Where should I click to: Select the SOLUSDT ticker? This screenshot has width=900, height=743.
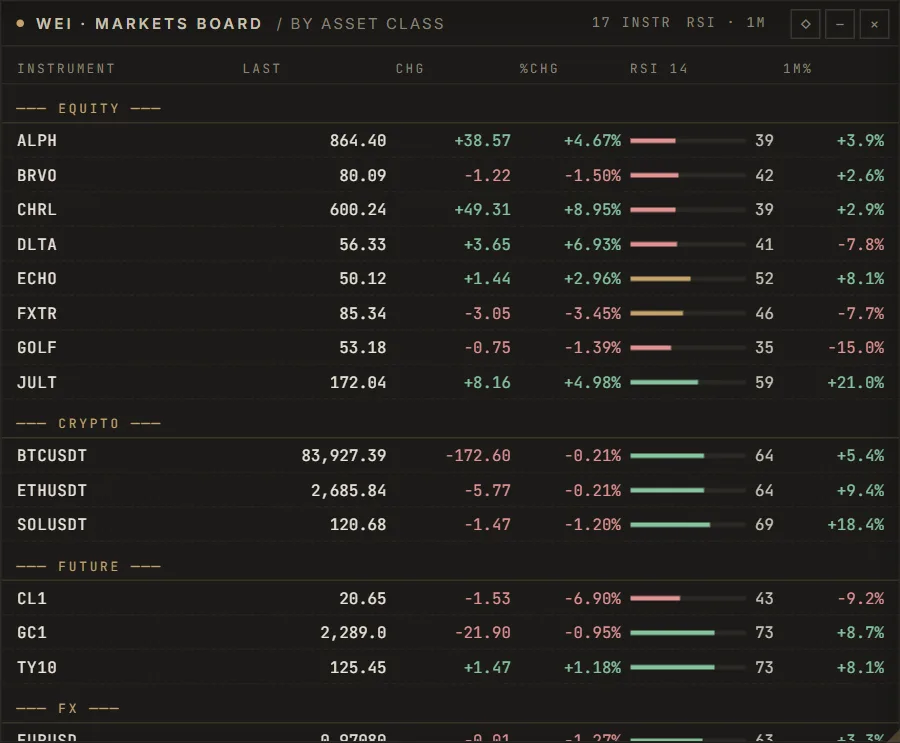point(52,525)
